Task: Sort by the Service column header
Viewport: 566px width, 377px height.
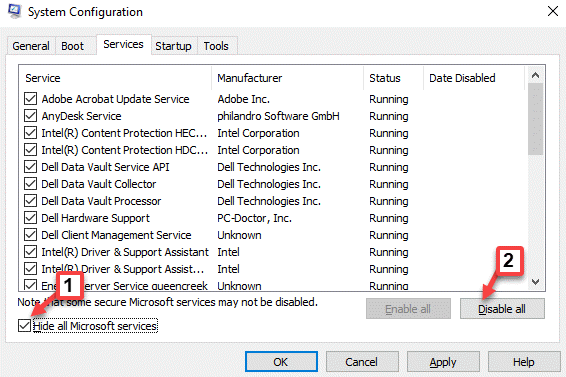Action: pyautogui.click(x=116, y=78)
